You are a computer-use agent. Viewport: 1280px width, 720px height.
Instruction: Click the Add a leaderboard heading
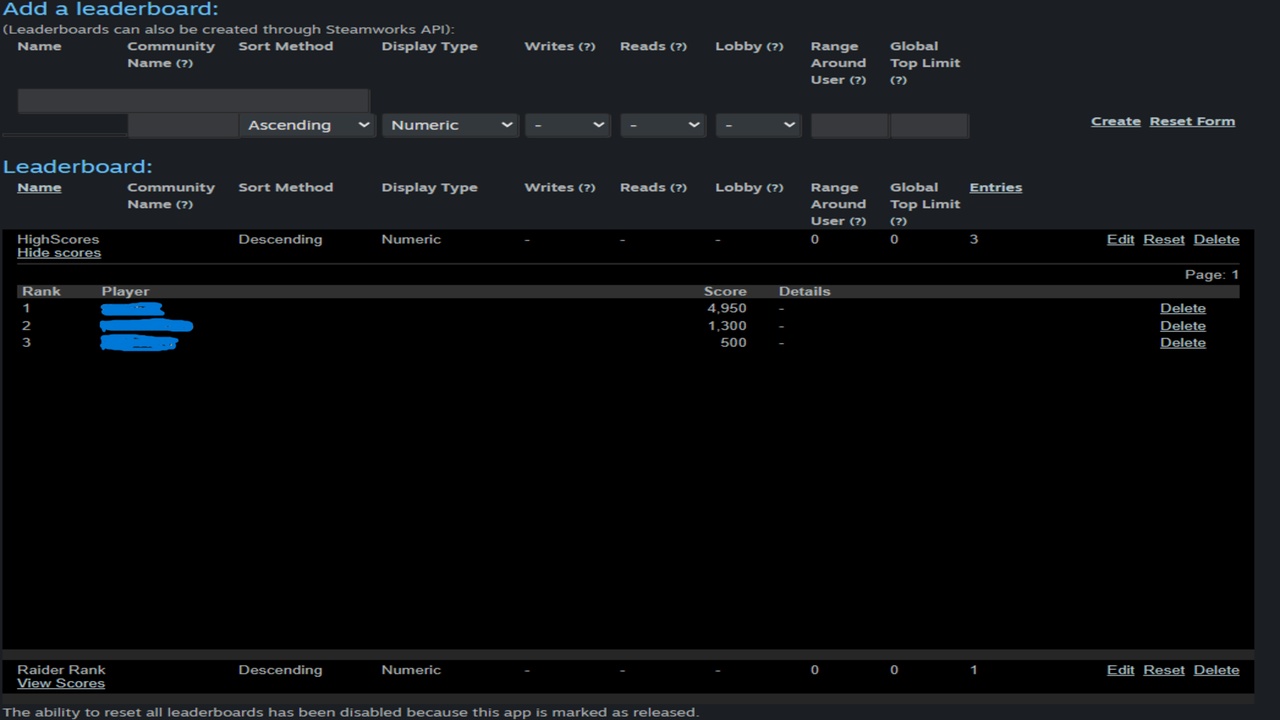click(110, 10)
